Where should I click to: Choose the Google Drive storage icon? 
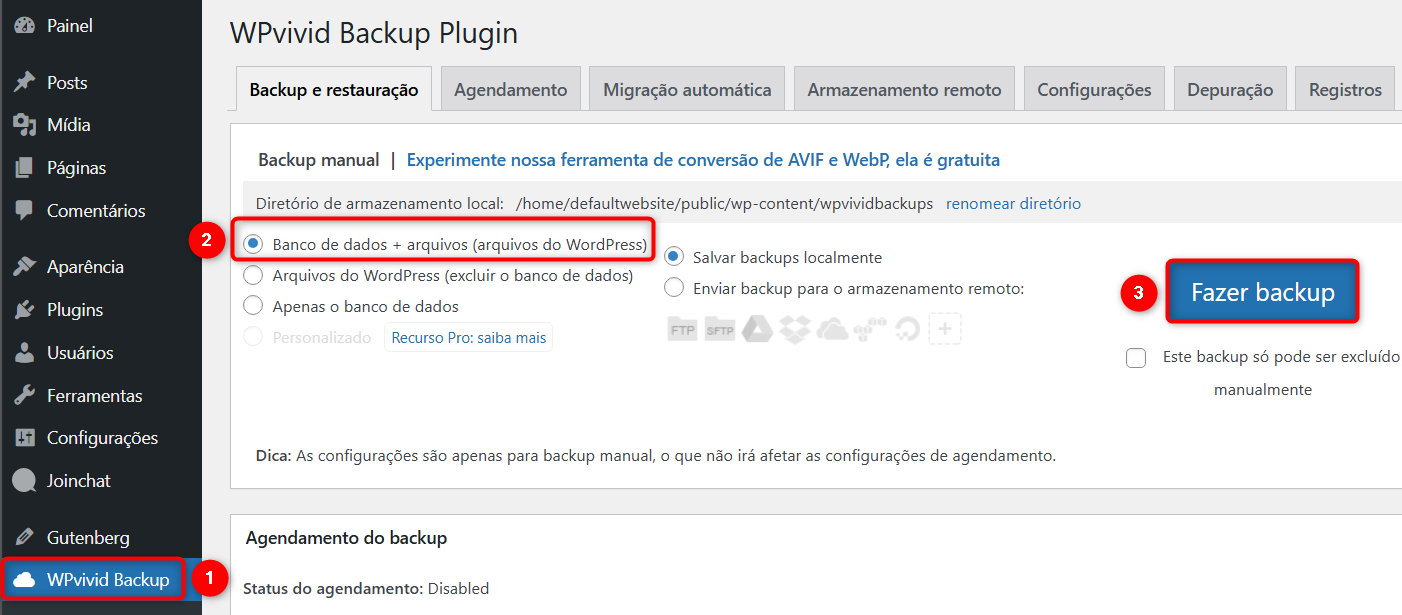coord(759,329)
